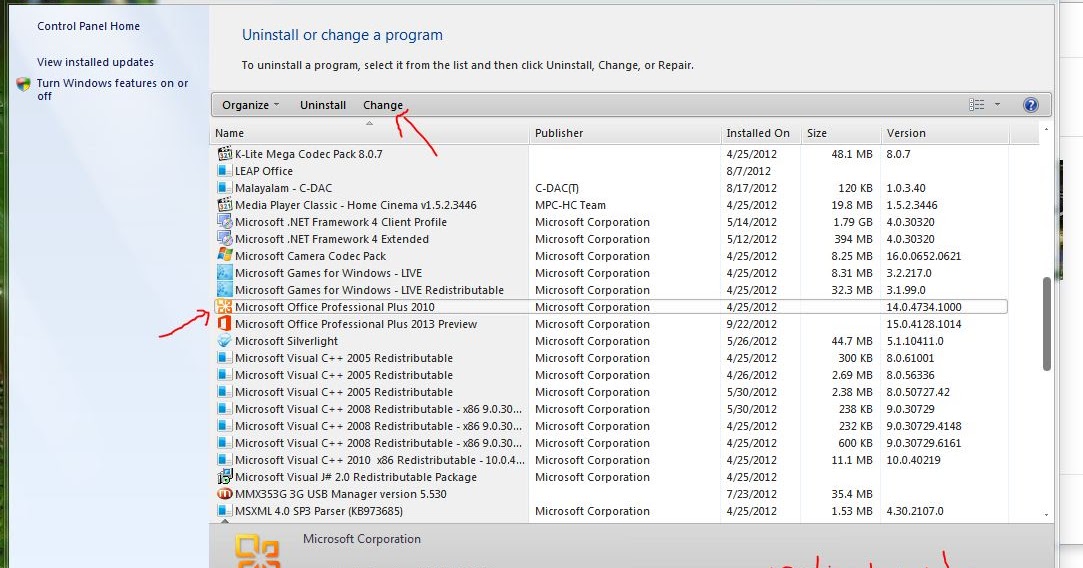Screen dimensions: 1083x568
Task: Click the .NET Framework 4 Extended icon
Action: tap(224, 238)
